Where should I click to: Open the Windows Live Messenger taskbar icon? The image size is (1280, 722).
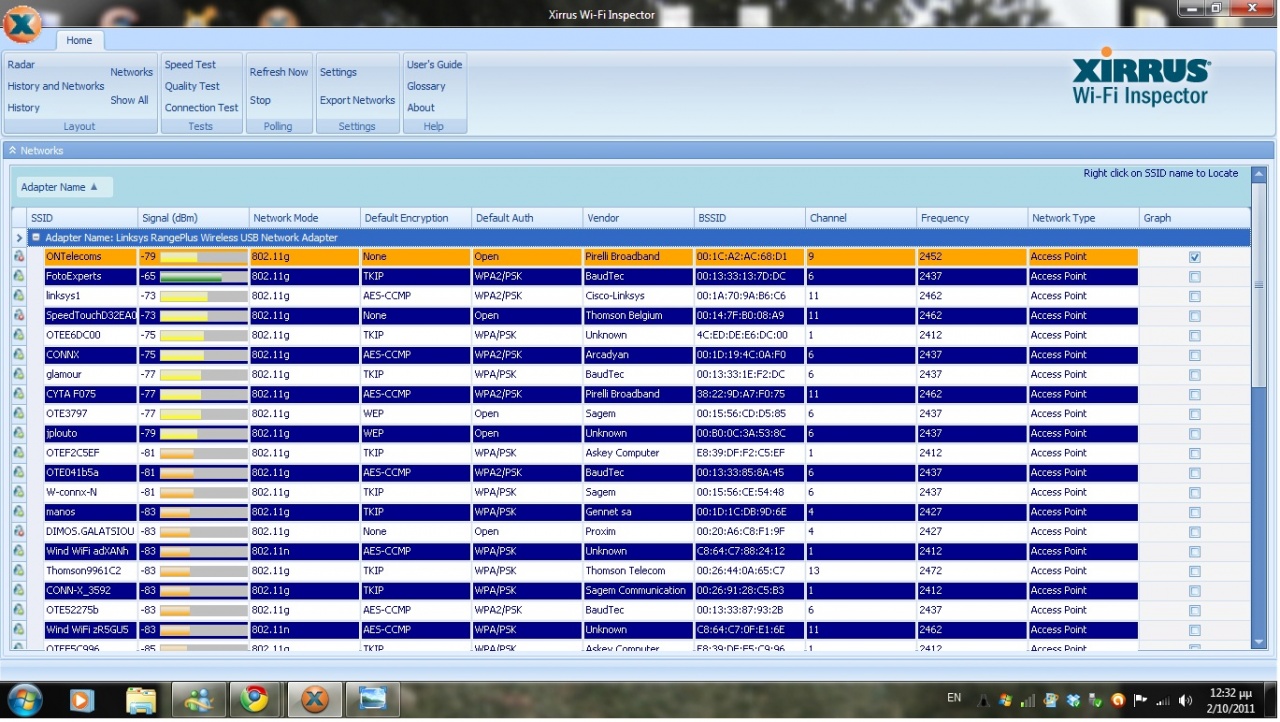[x=198, y=699]
